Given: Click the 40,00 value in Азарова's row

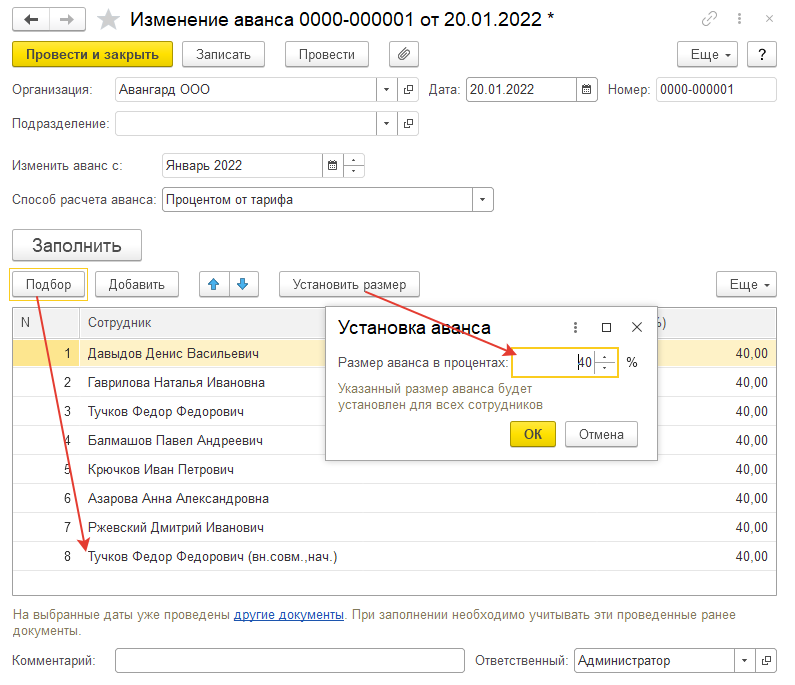Looking at the screenshot, I should pos(751,498).
